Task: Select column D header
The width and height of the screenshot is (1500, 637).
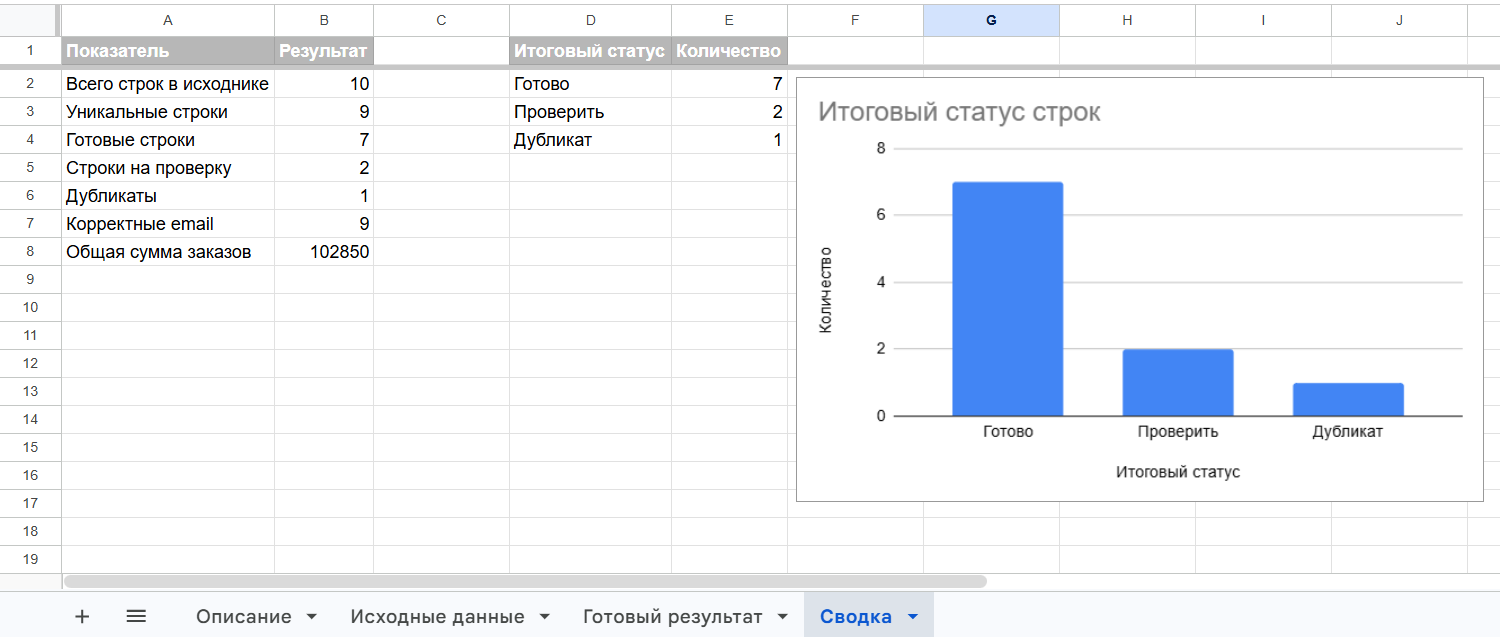Action: 590,20
